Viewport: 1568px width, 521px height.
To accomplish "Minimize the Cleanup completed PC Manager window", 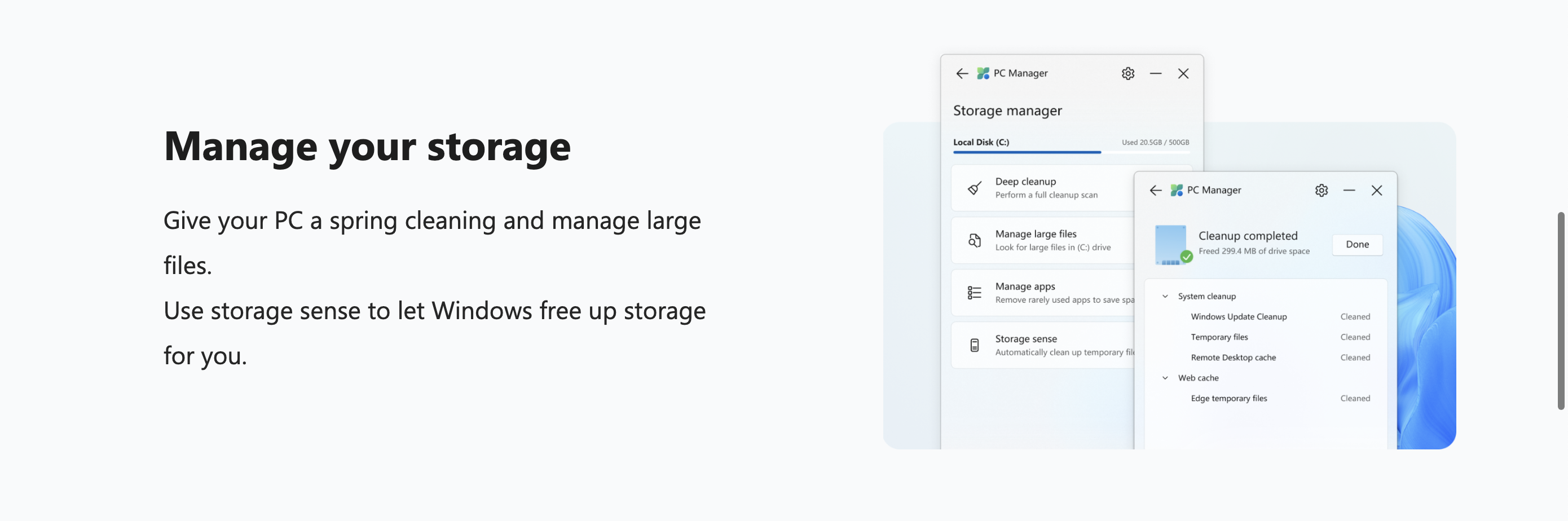I will pyautogui.click(x=1349, y=191).
